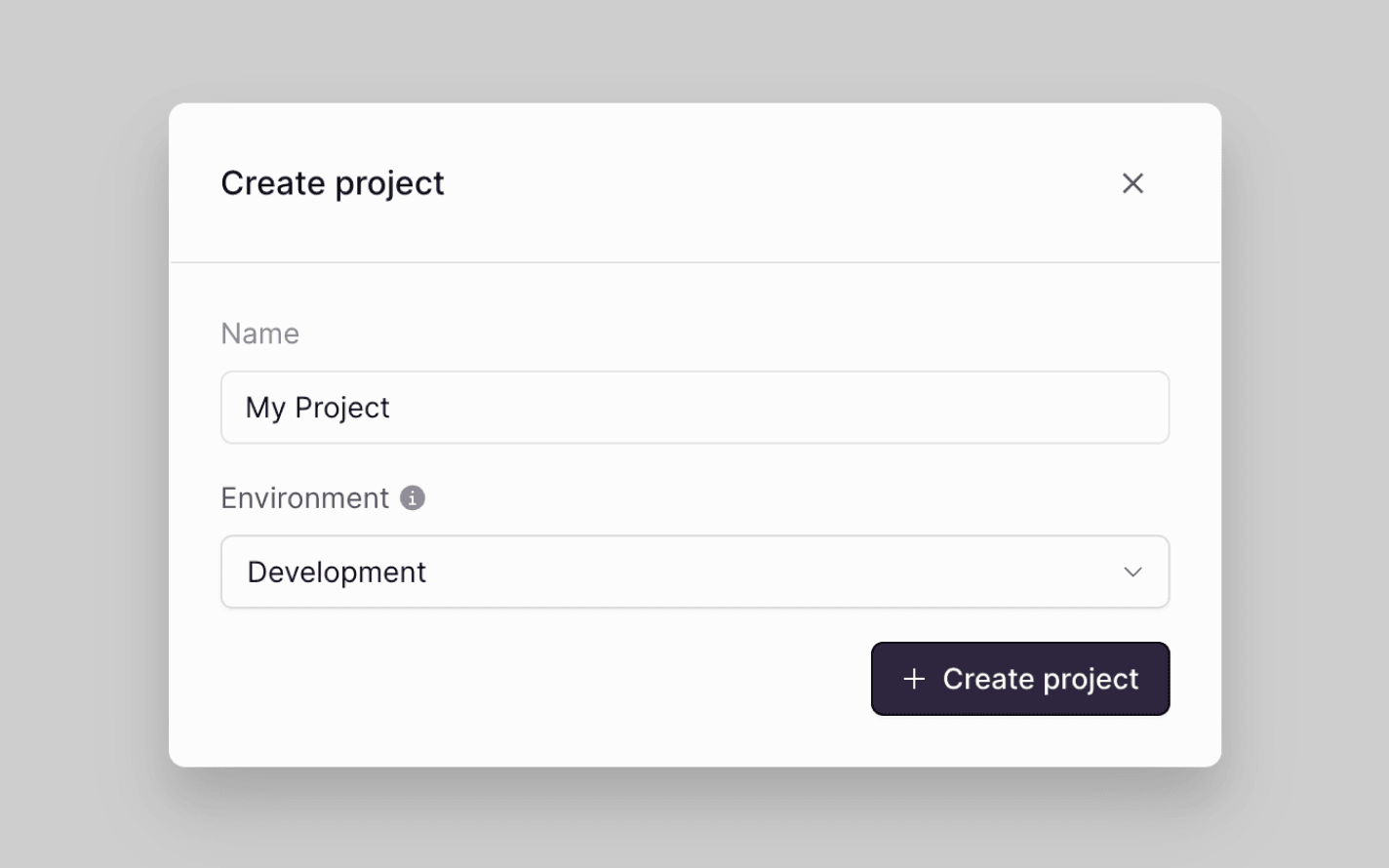Click the Name field label
This screenshot has width=1389, height=868.
point(259,333)
